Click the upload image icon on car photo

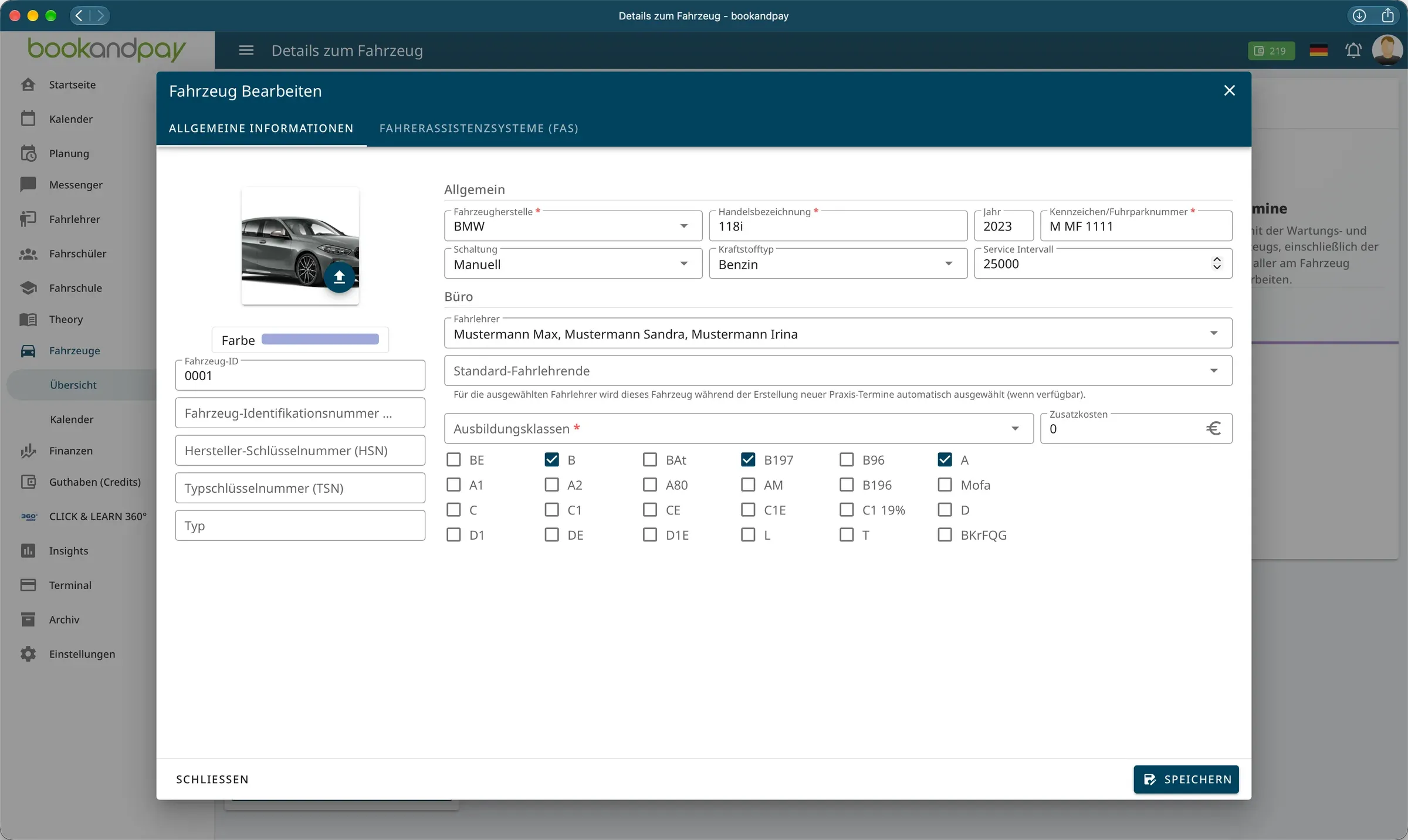[x=339, y=277]
